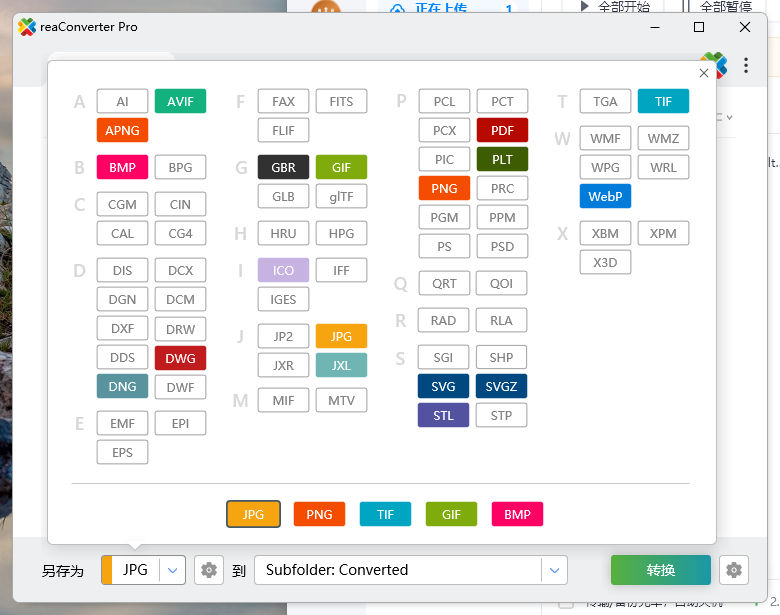Open settings gear next to the 转换 button
Screen dimensions: 780x615
[x=734, y=570]
